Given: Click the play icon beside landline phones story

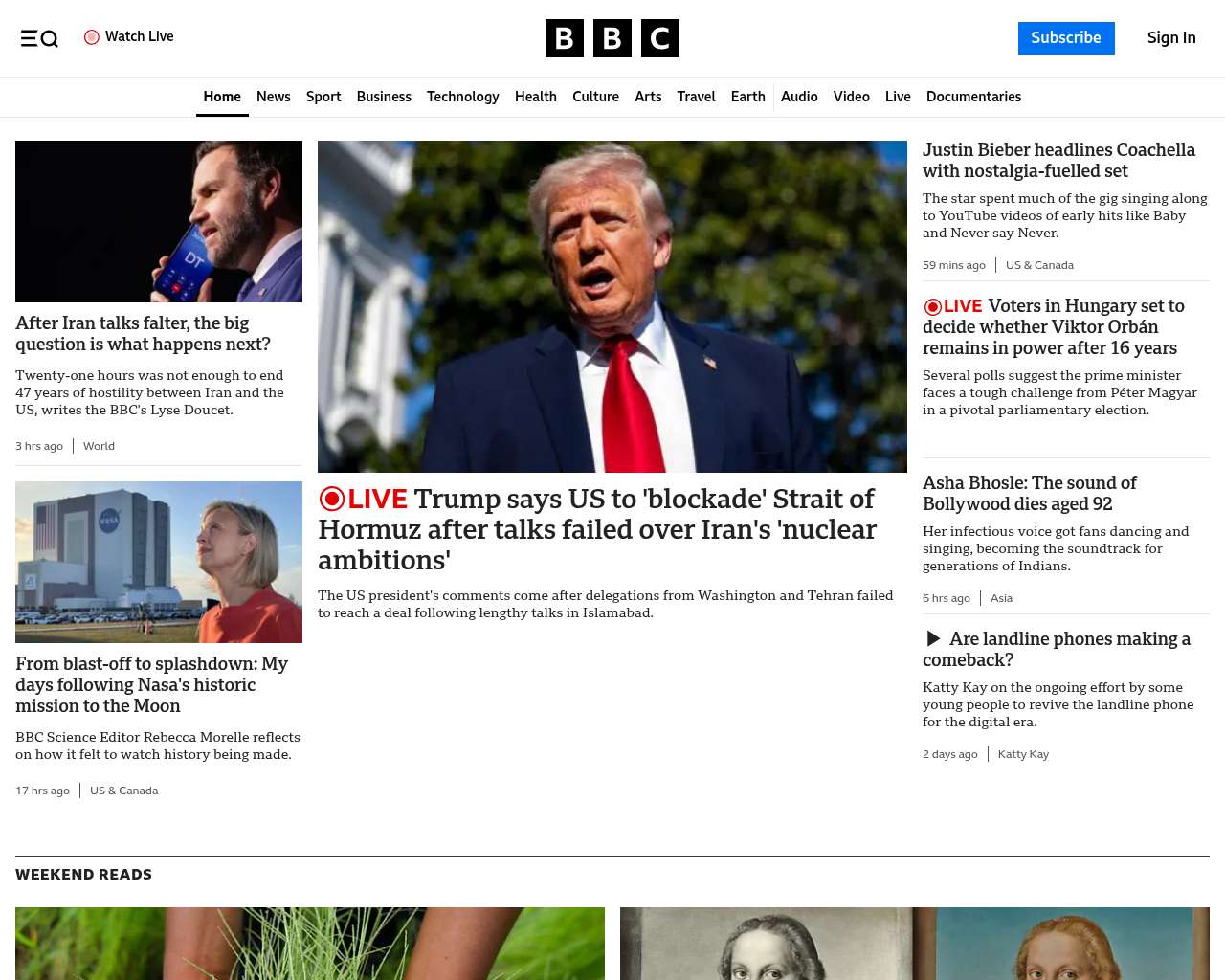Looking at the screenshot, I should click(933, 638).
